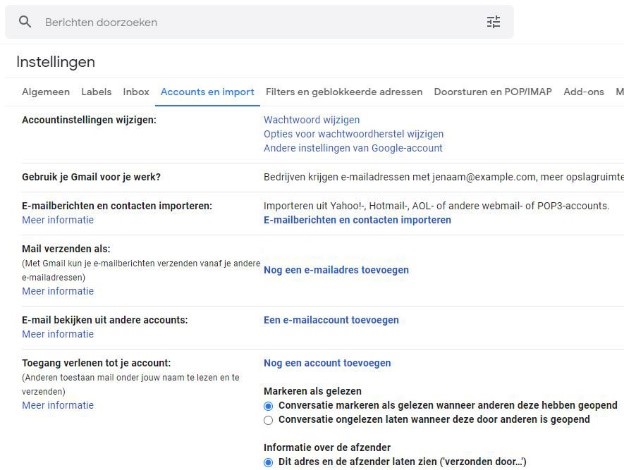Viewport: 624px width, 470px height.
Task: Click the Berichten doorzoeken search field
Action: point(259,22)
